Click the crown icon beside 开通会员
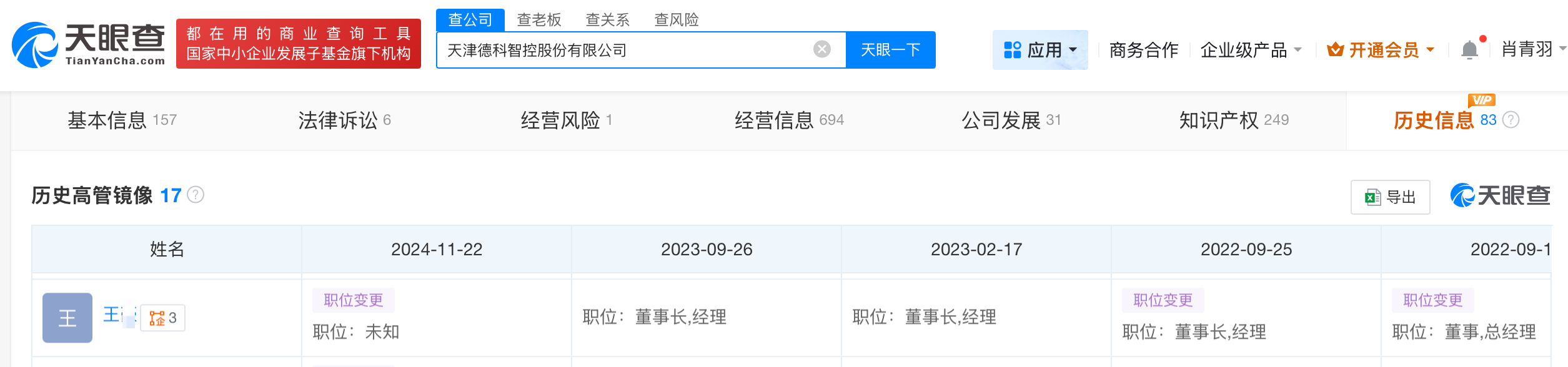The width and height of the screenshot is (1568, 367). click(1334, 49)
